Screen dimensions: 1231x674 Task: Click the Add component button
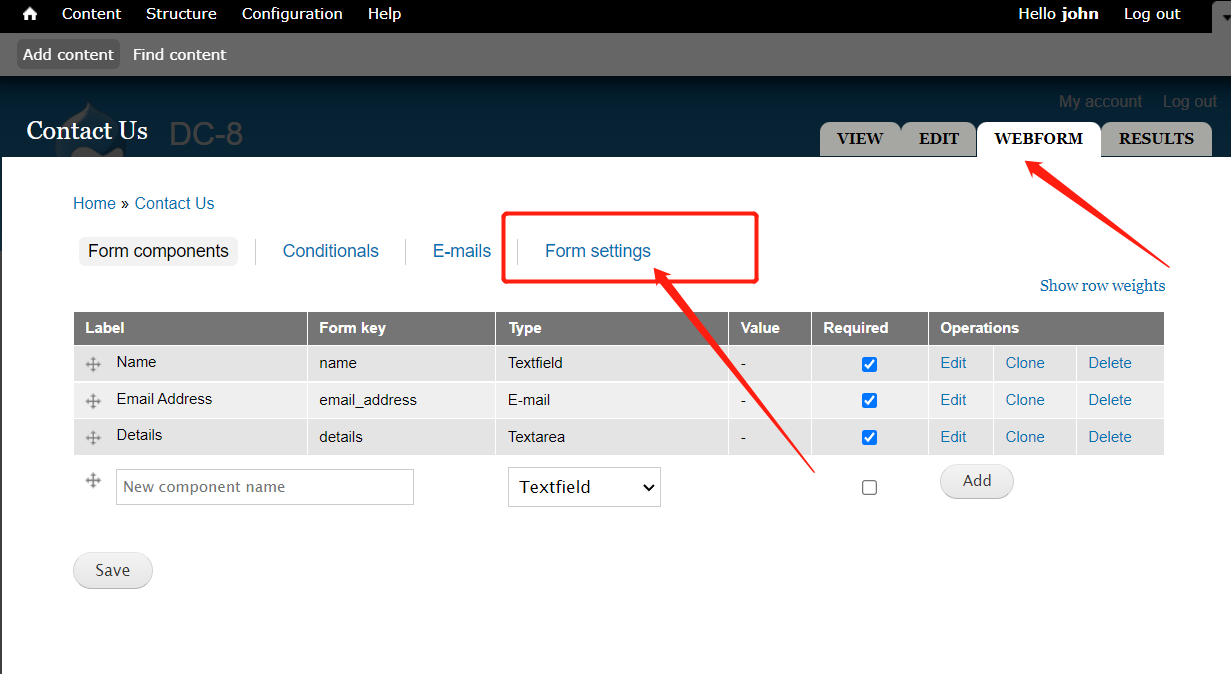pos(977,481)
